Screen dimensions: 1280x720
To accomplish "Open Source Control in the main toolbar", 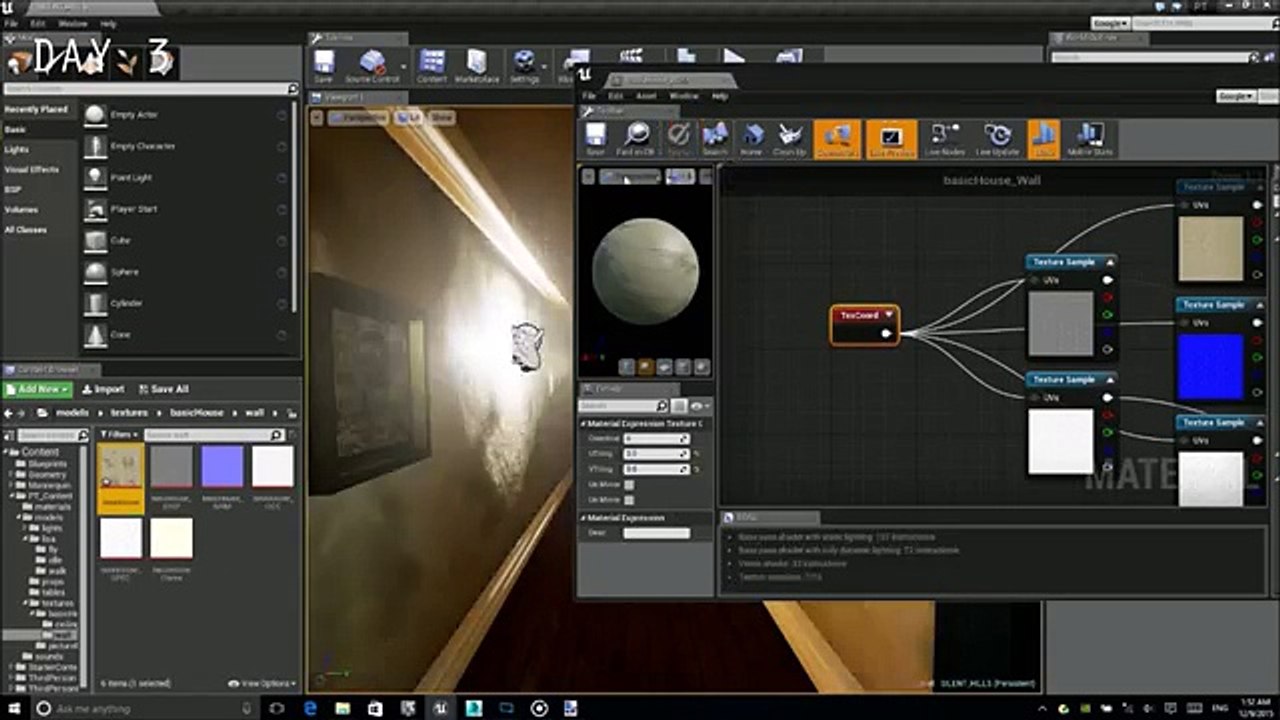I will coord(372,66).
